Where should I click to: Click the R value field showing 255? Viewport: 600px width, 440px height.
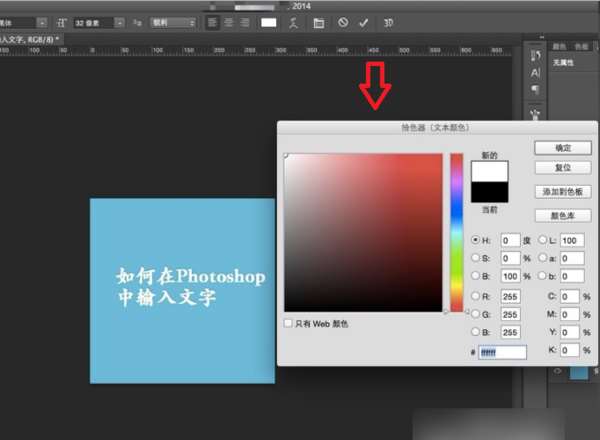click(x=510, y=296)
